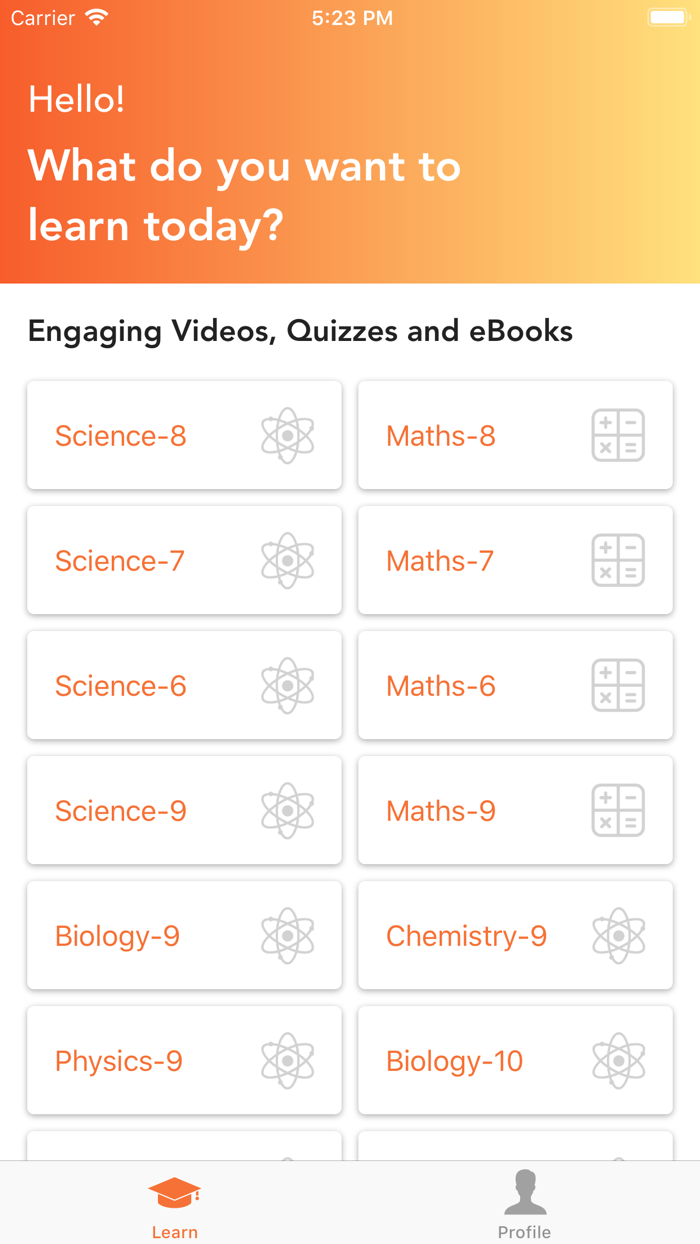The image size is (700, 1244).
Task: Click the graduation cap icon in tab bar
Action: 175,1190
